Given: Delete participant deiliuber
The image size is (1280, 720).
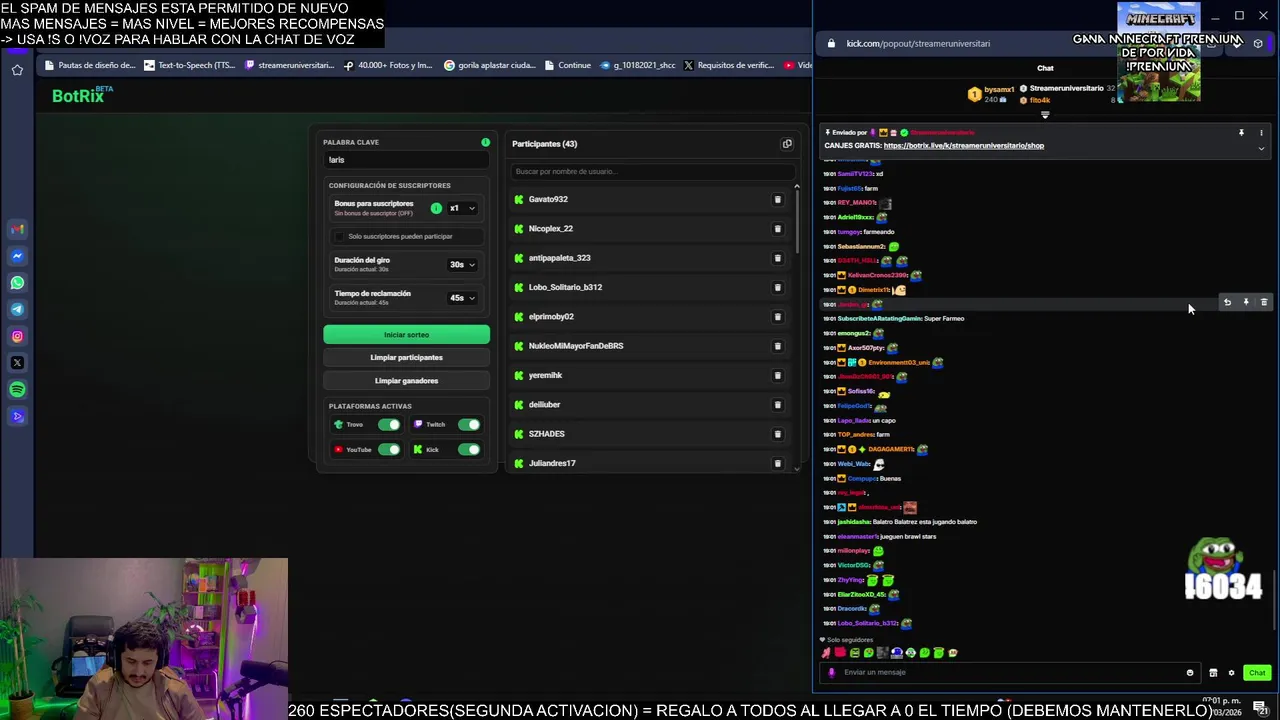Looking at the screenshot, I should pyautogui.click(x=777, y=405).
